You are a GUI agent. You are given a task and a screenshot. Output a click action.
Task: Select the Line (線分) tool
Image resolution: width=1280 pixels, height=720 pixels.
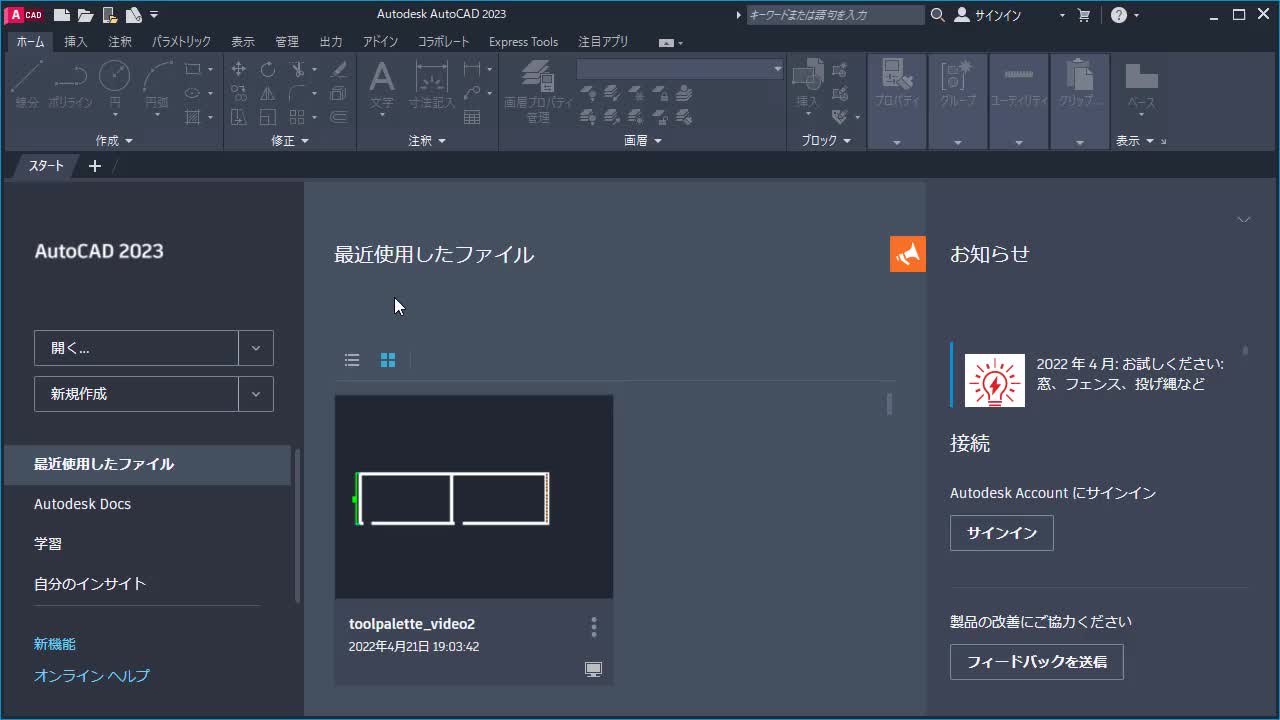(x=27, y=85)
